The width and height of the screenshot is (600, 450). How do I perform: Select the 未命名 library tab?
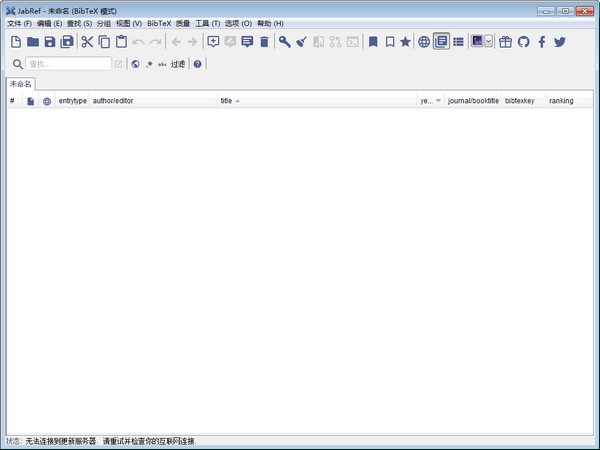[21, 84]
